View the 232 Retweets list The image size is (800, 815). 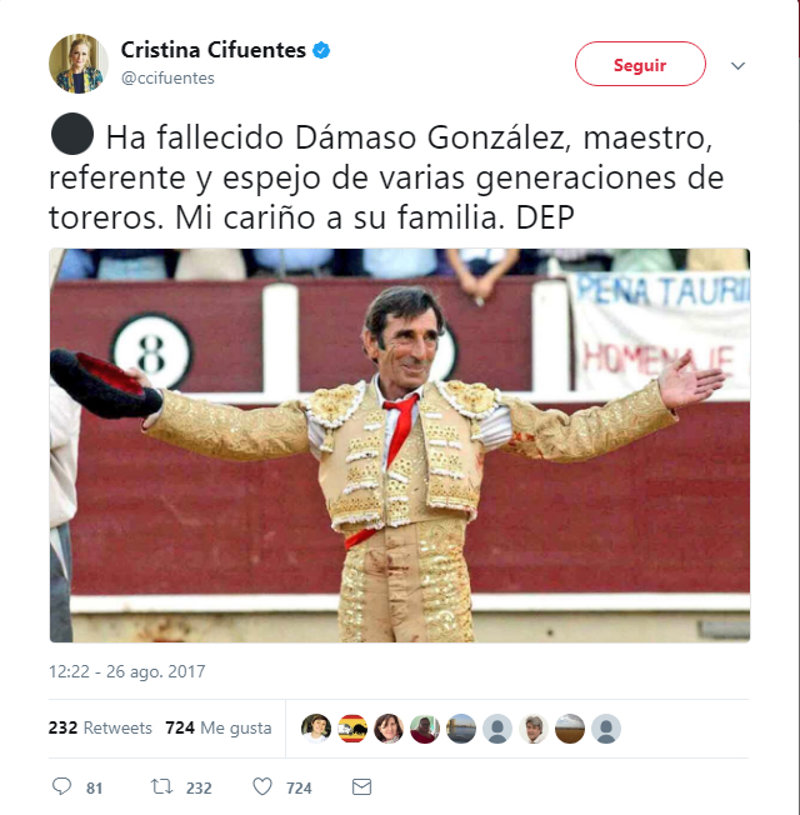pos(100,728)
